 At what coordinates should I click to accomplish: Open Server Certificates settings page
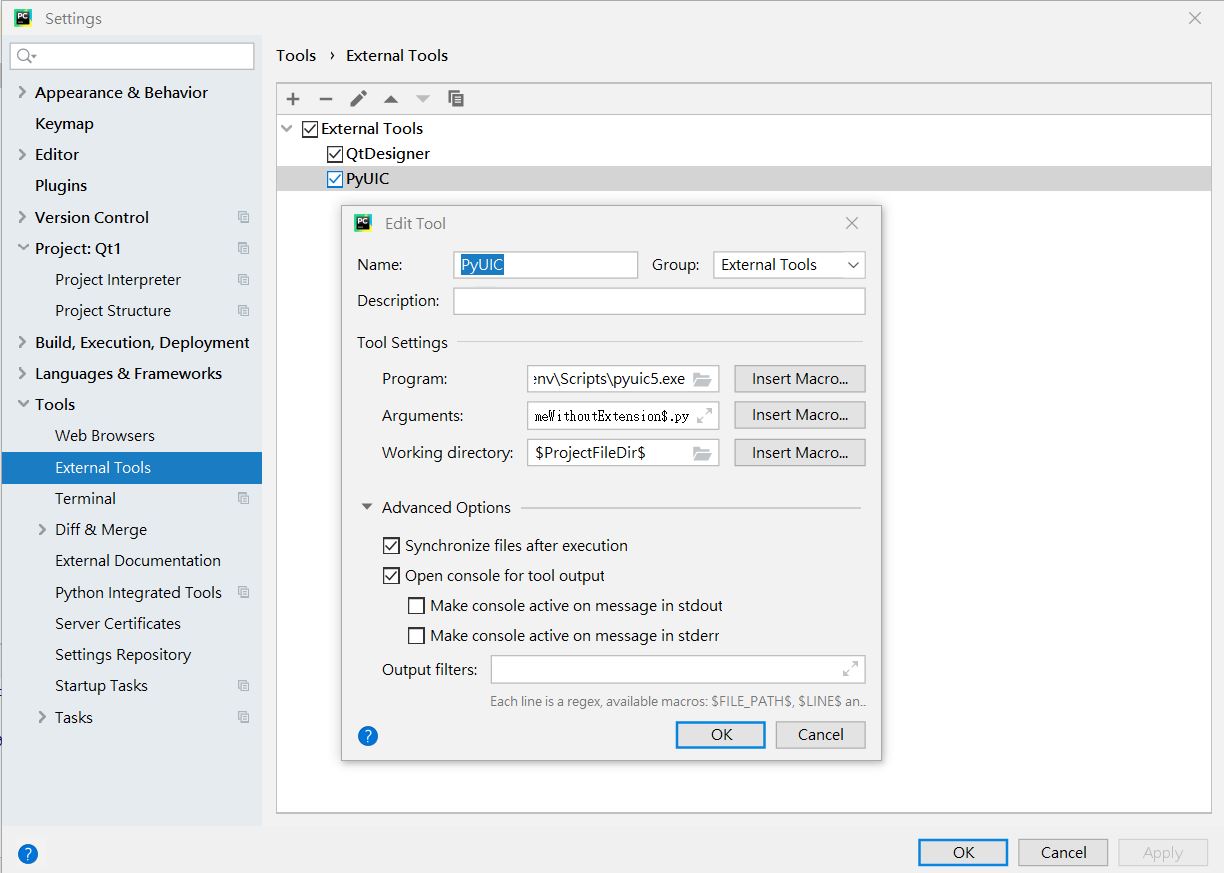[118, 624]
